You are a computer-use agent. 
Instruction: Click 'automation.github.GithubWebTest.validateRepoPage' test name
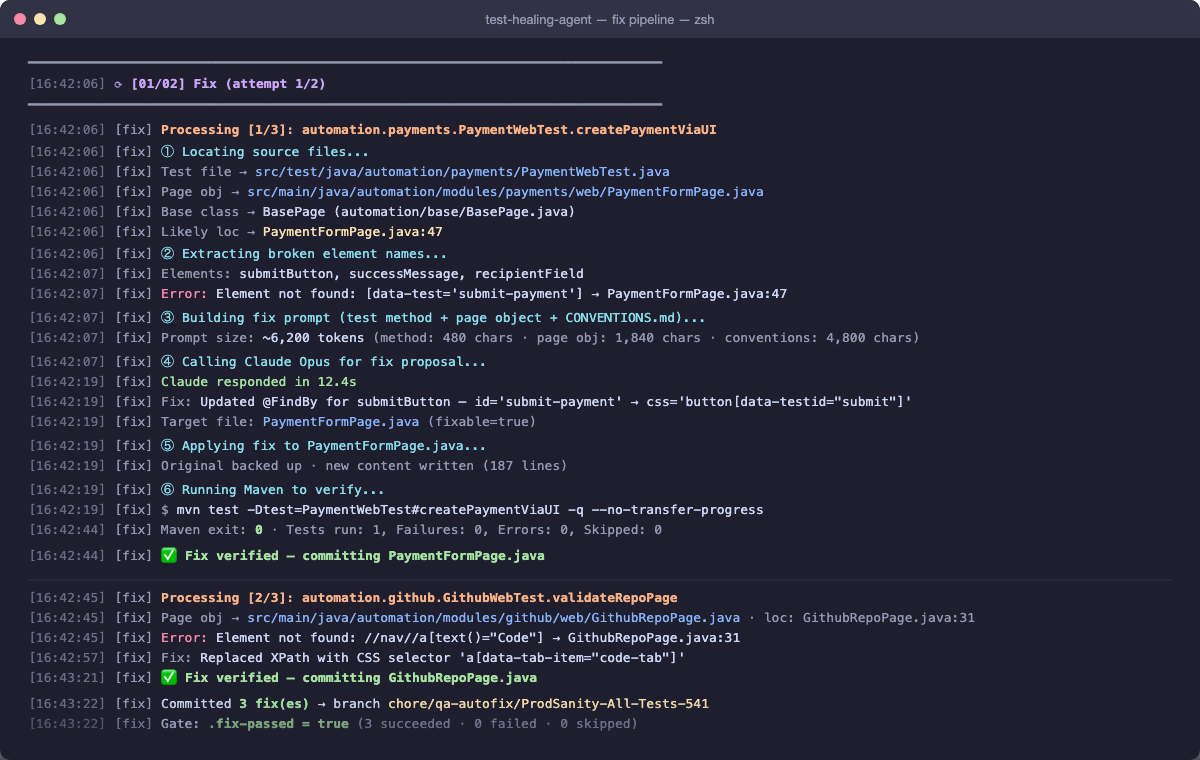(490, 598)
